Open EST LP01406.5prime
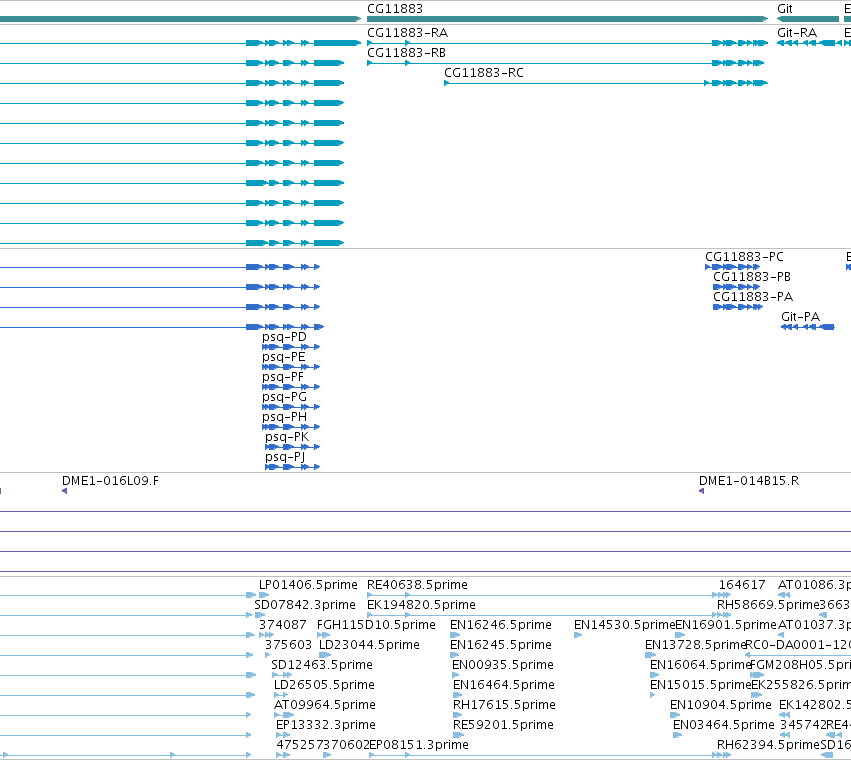The image size is (851, 760). coord(308,585)
